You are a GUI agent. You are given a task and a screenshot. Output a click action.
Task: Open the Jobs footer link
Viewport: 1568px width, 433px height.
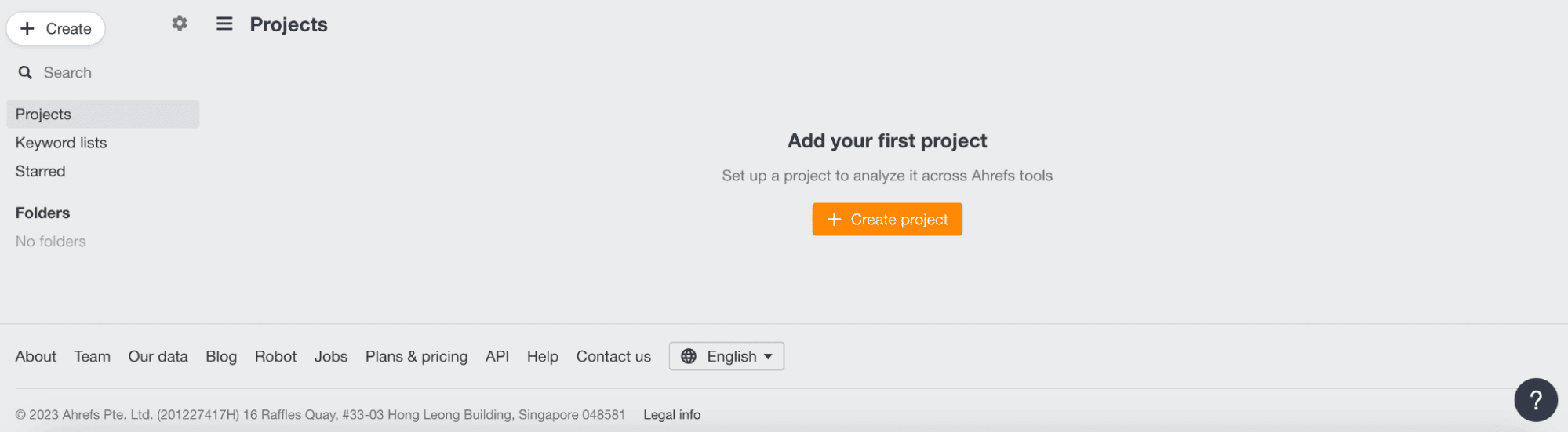tap(331, 357)
